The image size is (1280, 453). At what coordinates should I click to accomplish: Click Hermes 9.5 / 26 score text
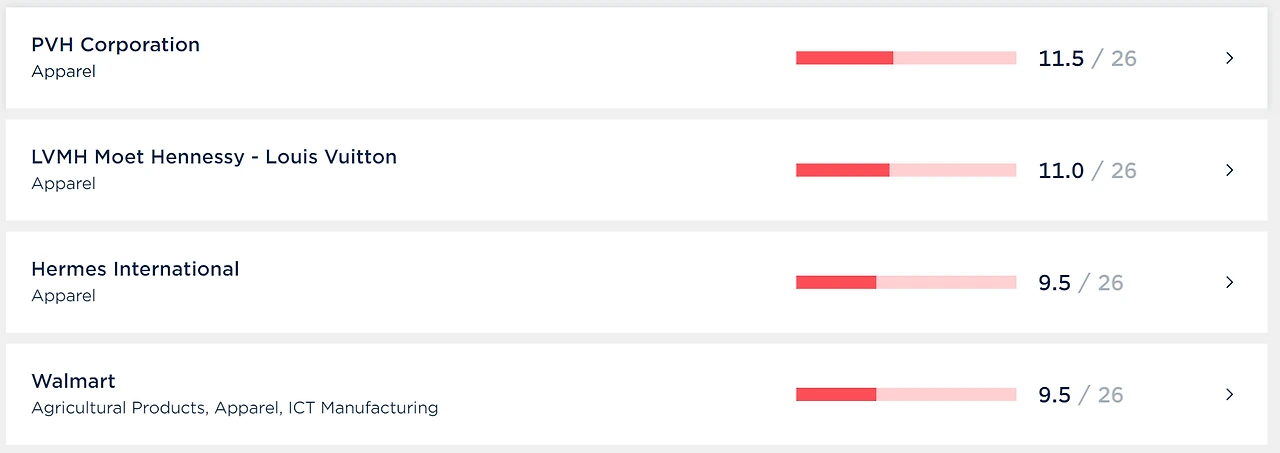point(1080,282)
